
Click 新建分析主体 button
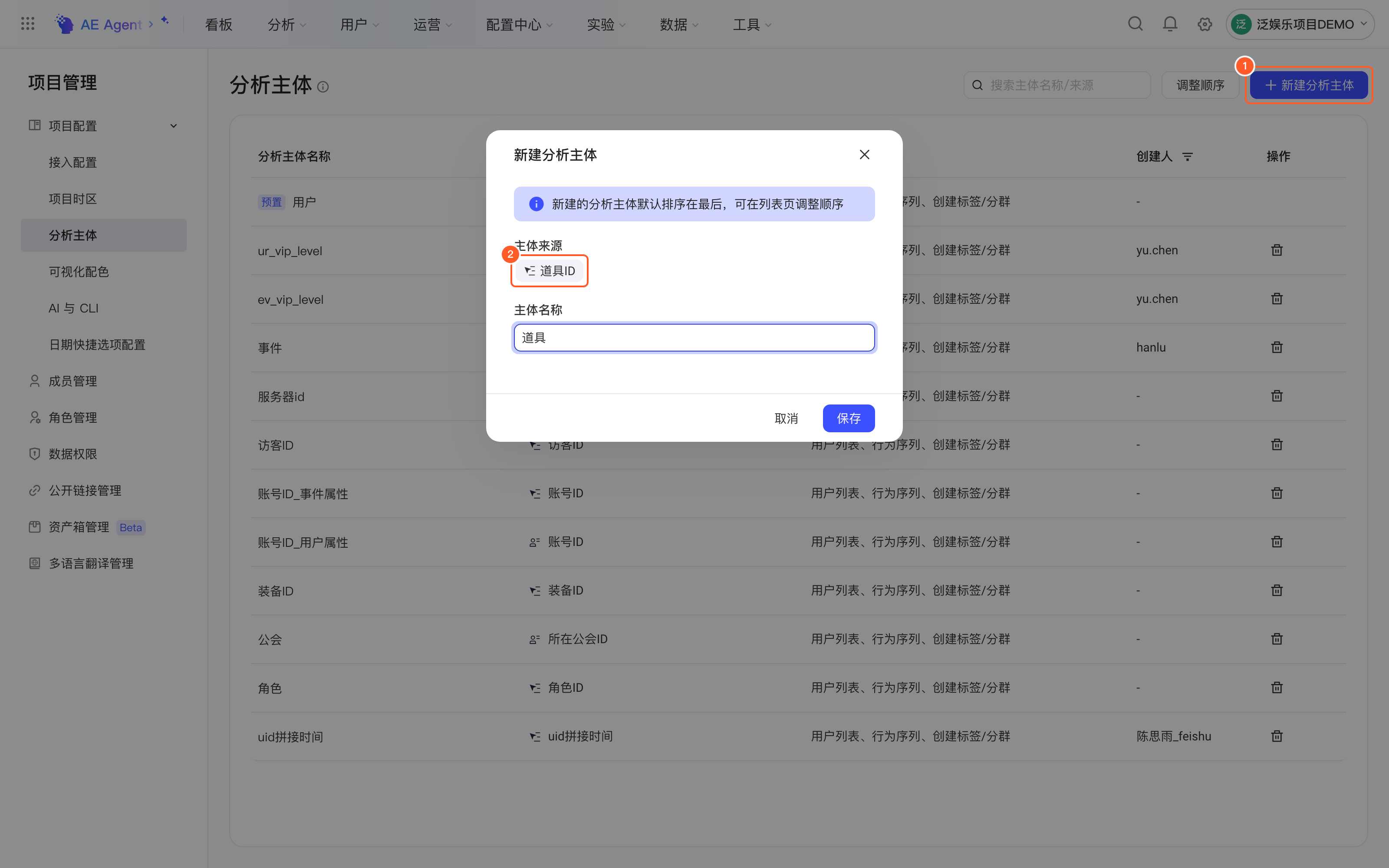pyautogui.click(x=1309, y=85)
